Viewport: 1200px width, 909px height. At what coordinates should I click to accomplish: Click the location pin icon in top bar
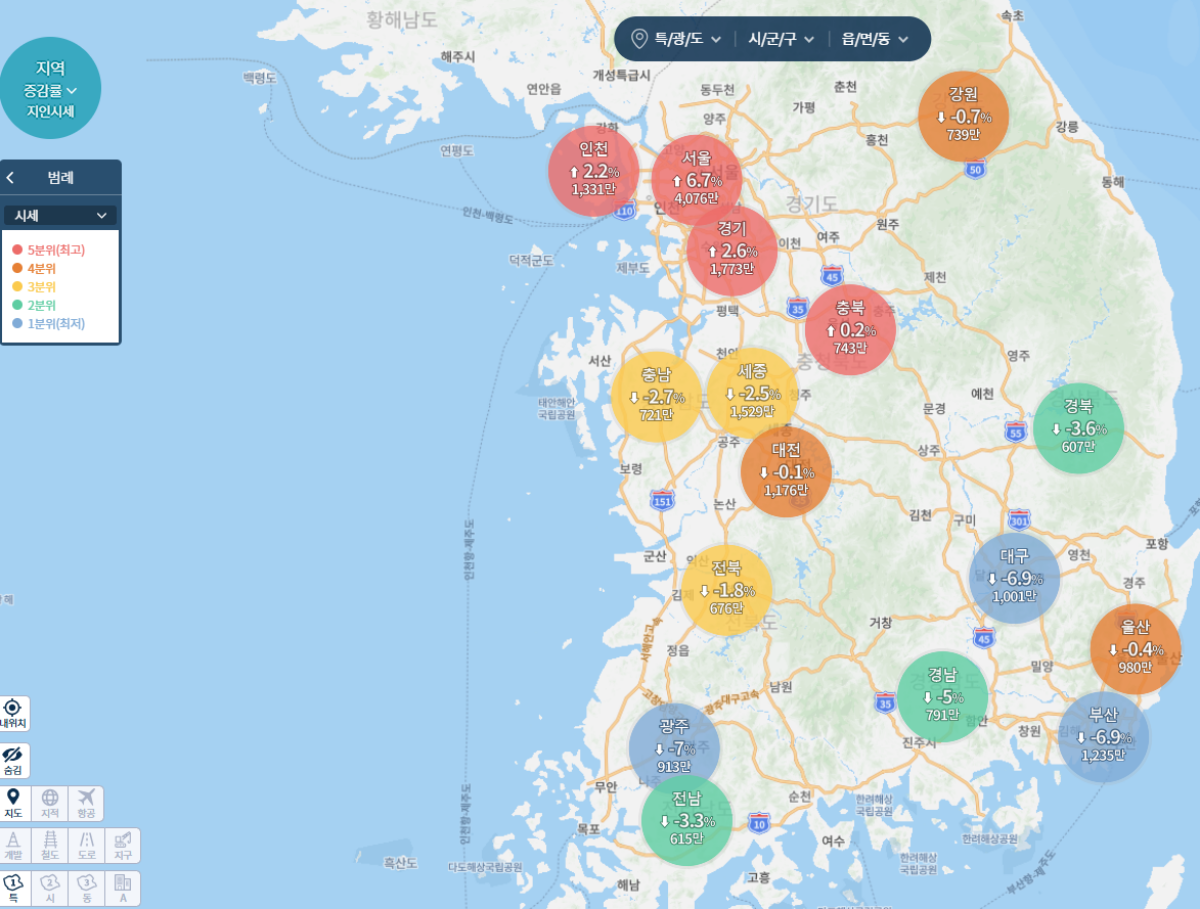pos(640,39)
